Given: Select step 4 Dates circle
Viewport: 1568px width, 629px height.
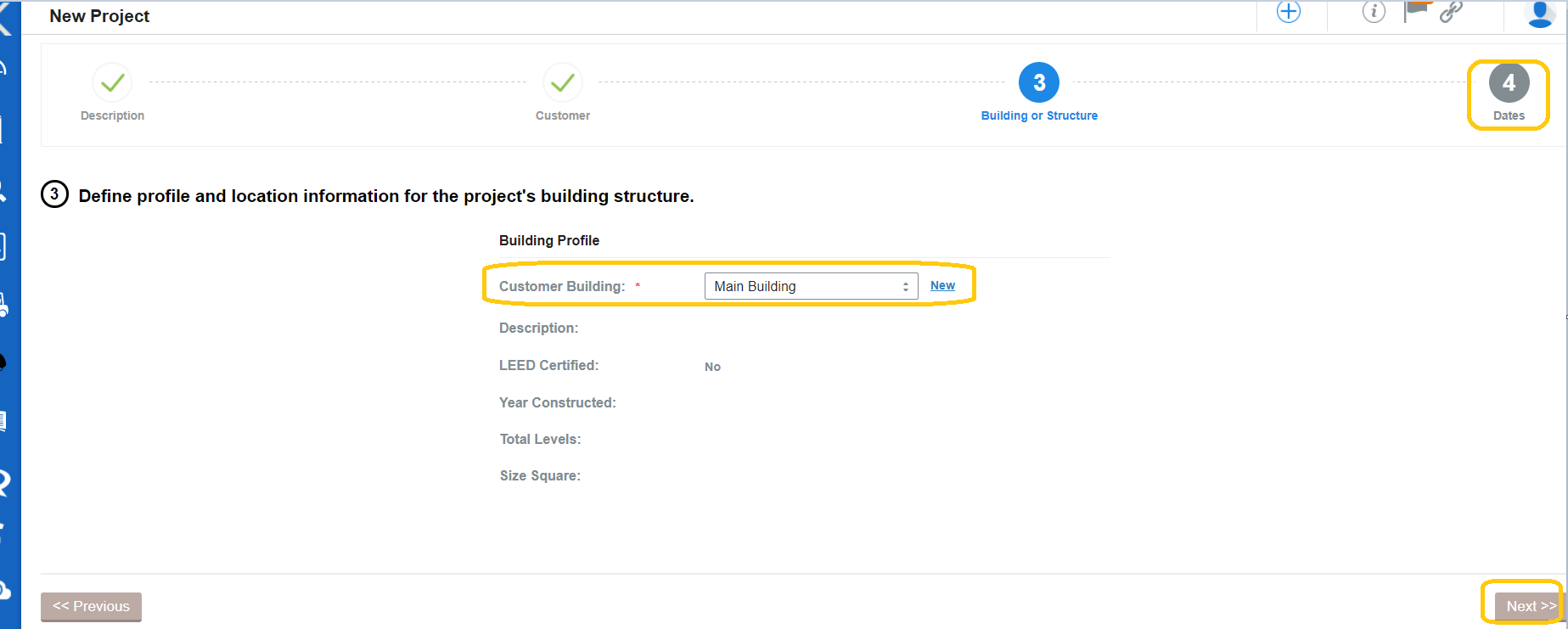Looking at the screenshot, I should click(x=1509, y=82).
